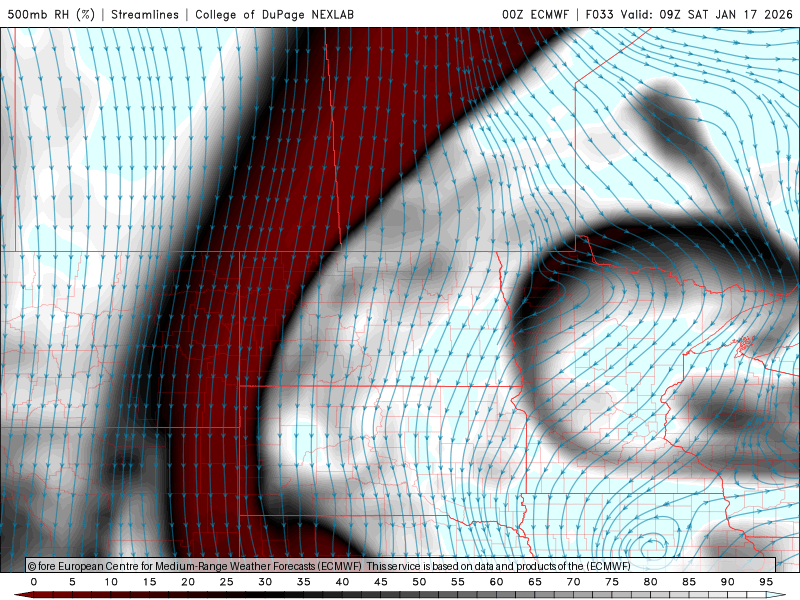
Task: Click the "55" label on the color scale
Action: click(458, 582)
